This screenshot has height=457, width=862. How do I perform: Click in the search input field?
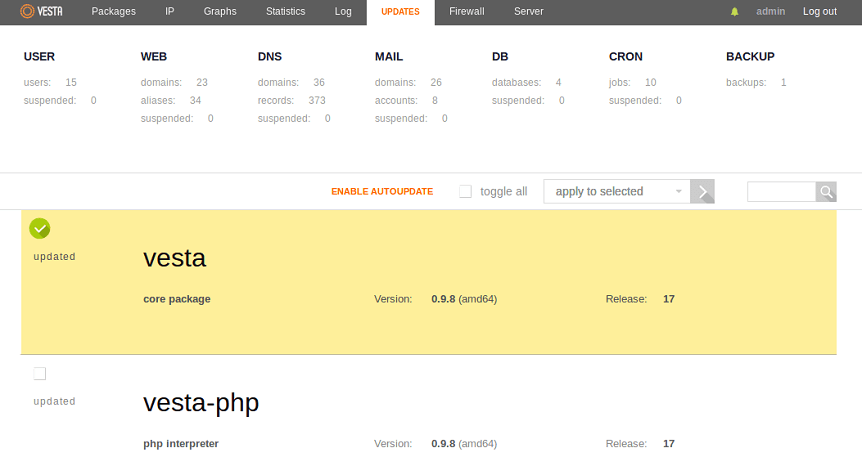point(781,192)
